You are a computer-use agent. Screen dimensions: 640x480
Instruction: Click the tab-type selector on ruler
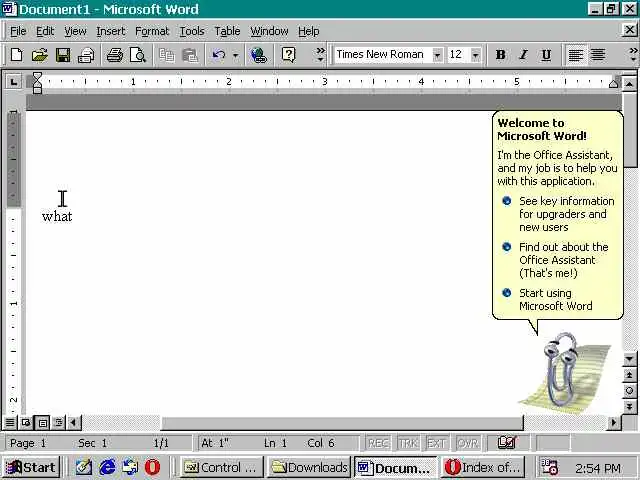[14, 82]
